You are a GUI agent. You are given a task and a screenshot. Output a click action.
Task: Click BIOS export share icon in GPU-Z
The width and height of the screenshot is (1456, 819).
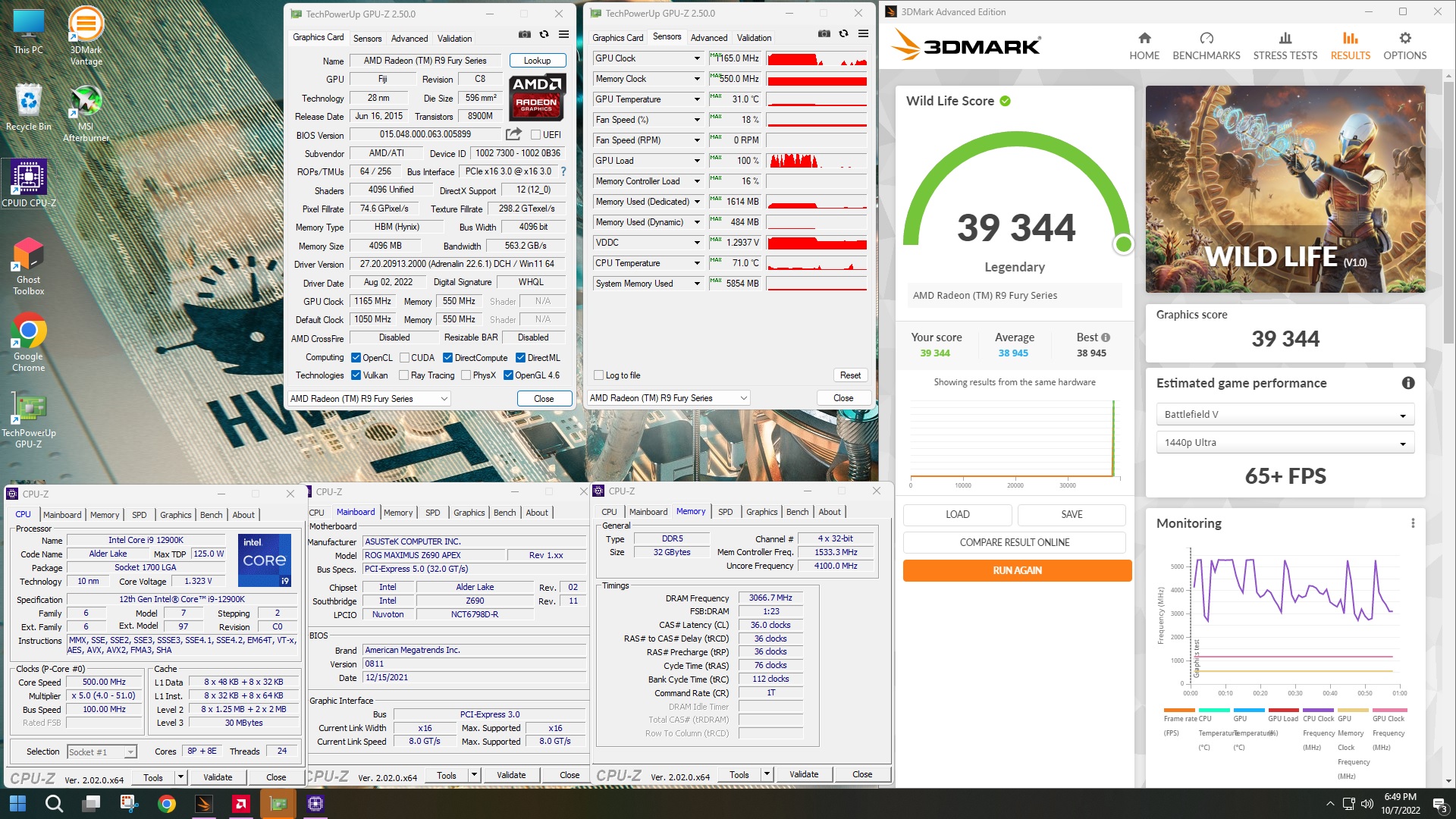513,134
